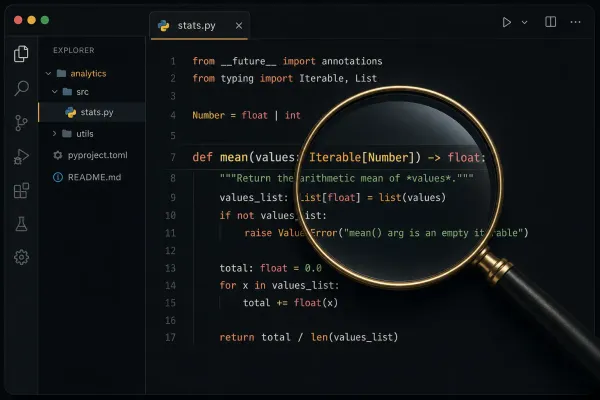
Task: Click the Python icon on stats.py tab
Action: tap(163, 26)
